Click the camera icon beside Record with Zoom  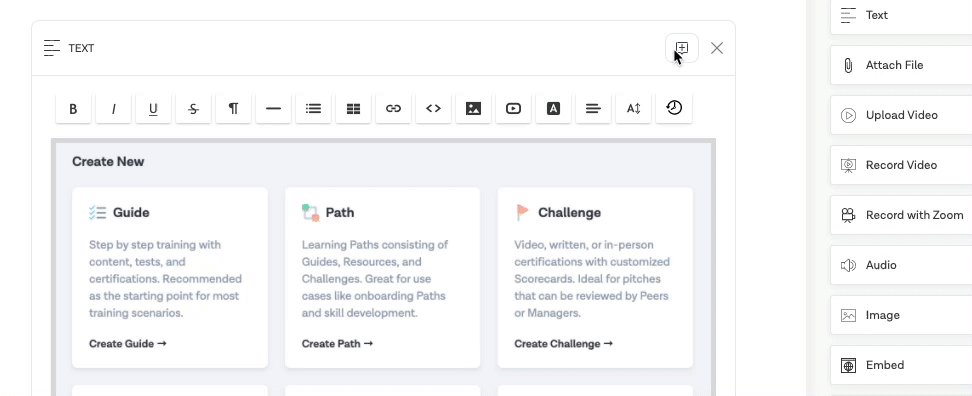coord(848,215)
